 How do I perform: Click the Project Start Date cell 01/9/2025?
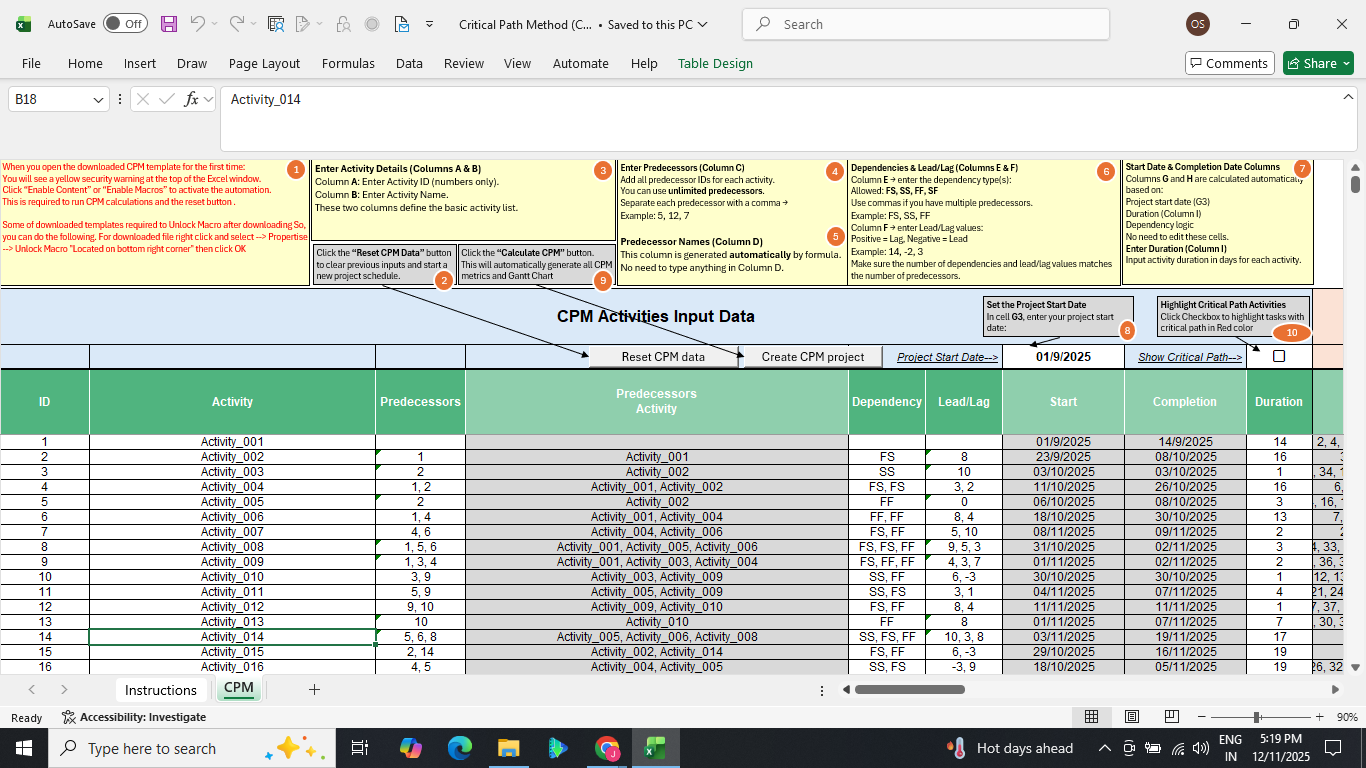point(1062,357)
